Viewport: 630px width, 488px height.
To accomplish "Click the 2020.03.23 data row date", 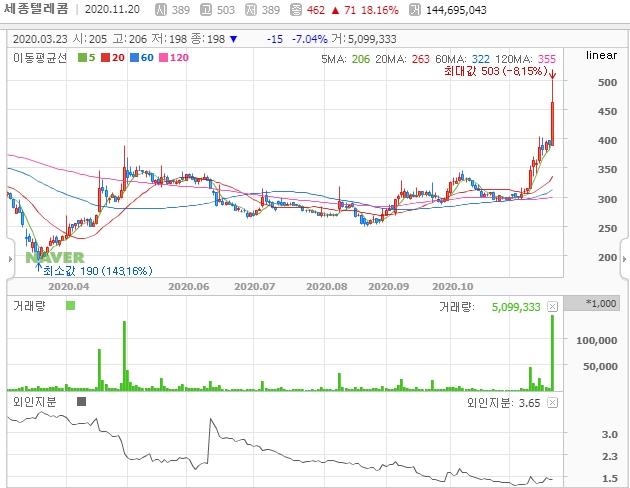I will pyautogui.click(x=40, y=39).
